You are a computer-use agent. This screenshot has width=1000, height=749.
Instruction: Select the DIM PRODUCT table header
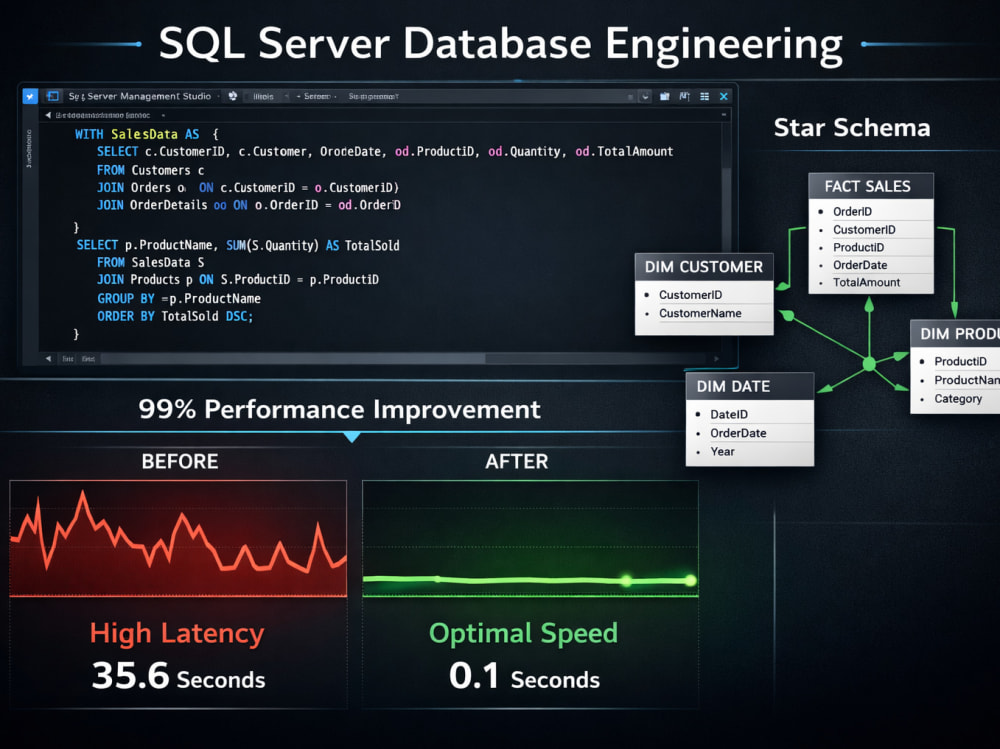pyautogui.click(x=955, y=334)
